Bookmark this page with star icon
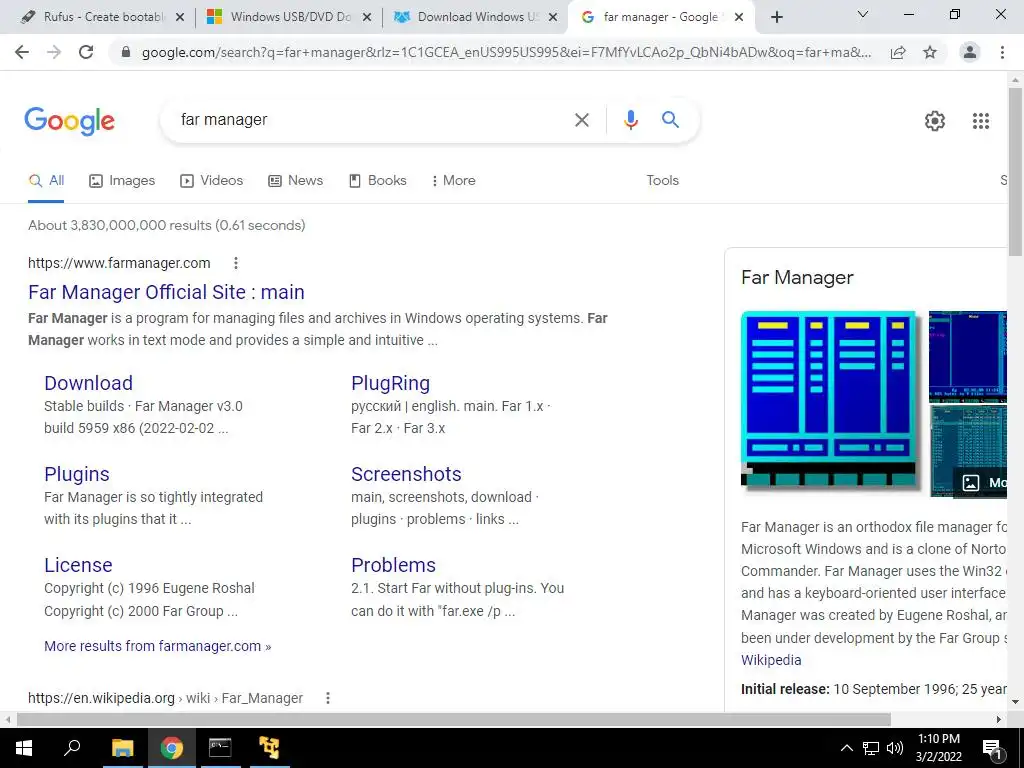The width and height of the screenshot is (1024, 768). click(x=930, y=52)
